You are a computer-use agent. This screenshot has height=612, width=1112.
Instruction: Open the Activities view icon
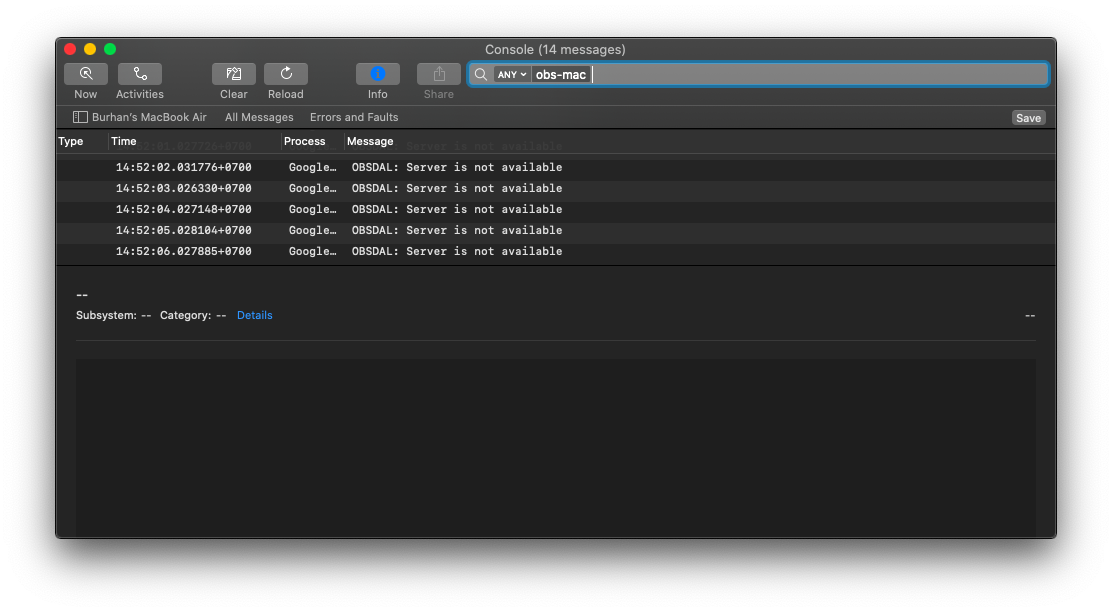click(139, 73)
